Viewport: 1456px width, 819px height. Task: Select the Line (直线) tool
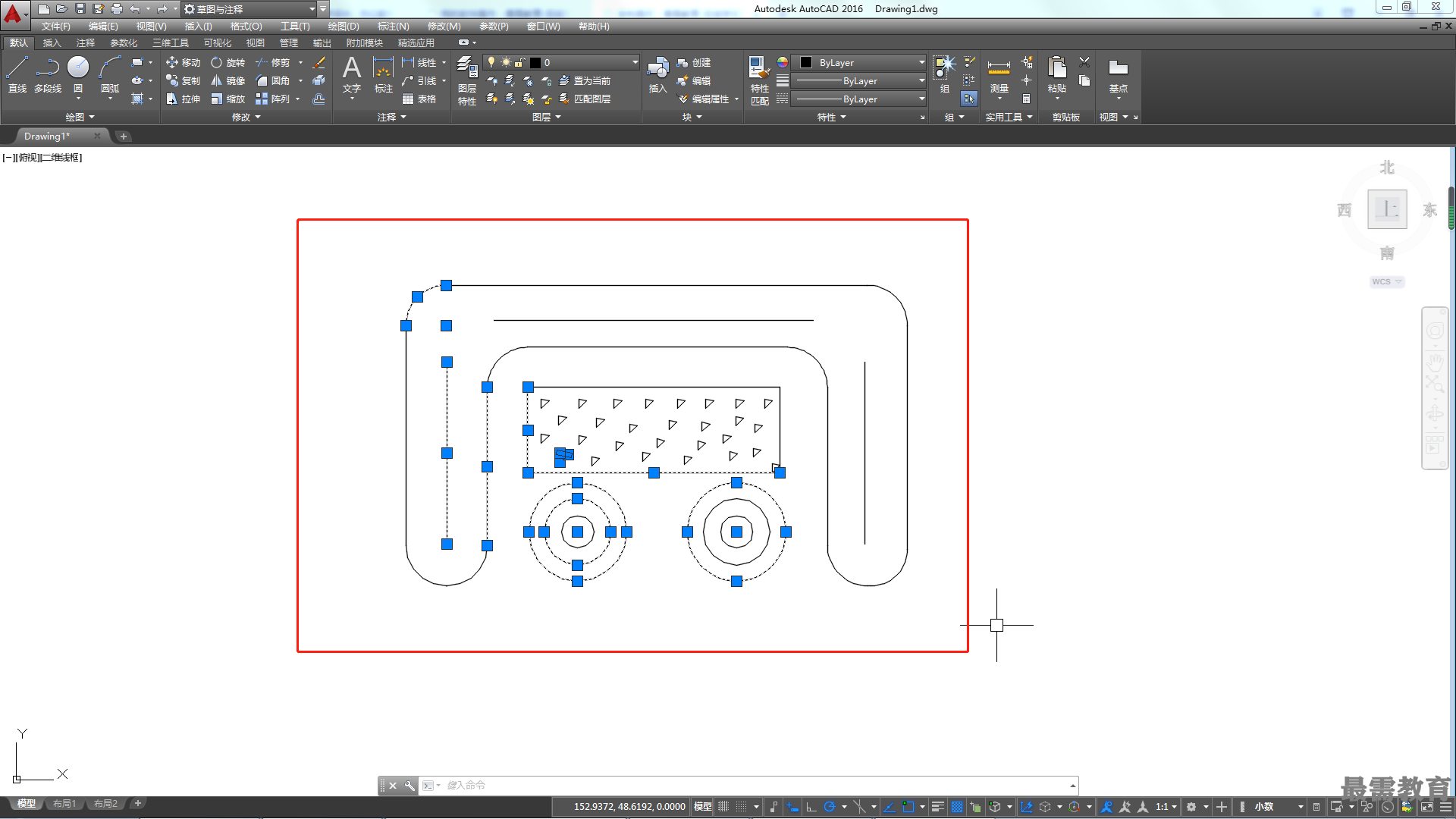[x=17, y=74]
